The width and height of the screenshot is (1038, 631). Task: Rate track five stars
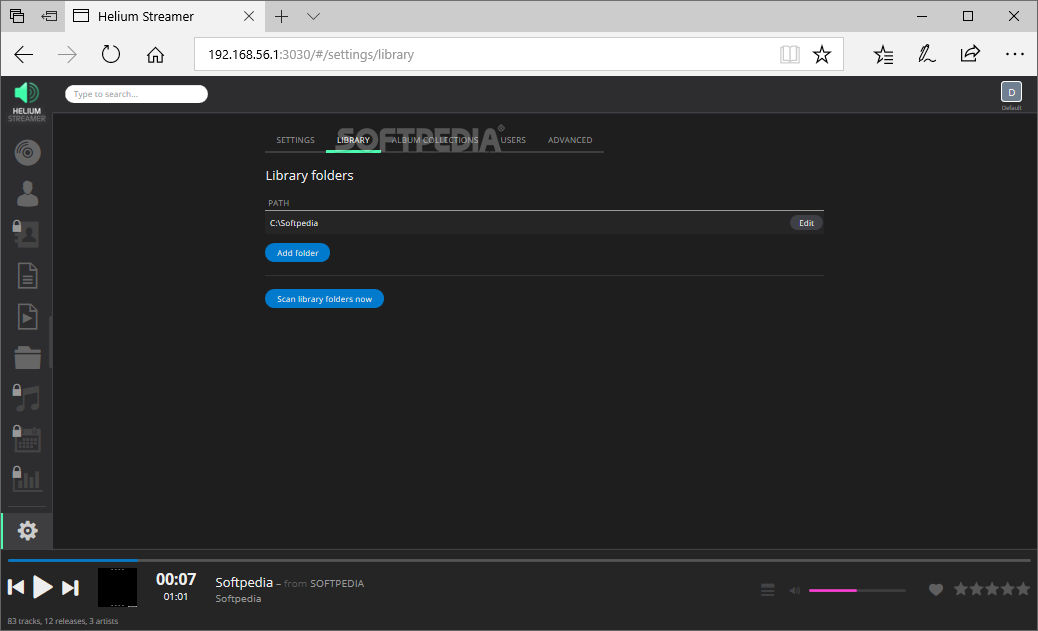[1023, 589]
